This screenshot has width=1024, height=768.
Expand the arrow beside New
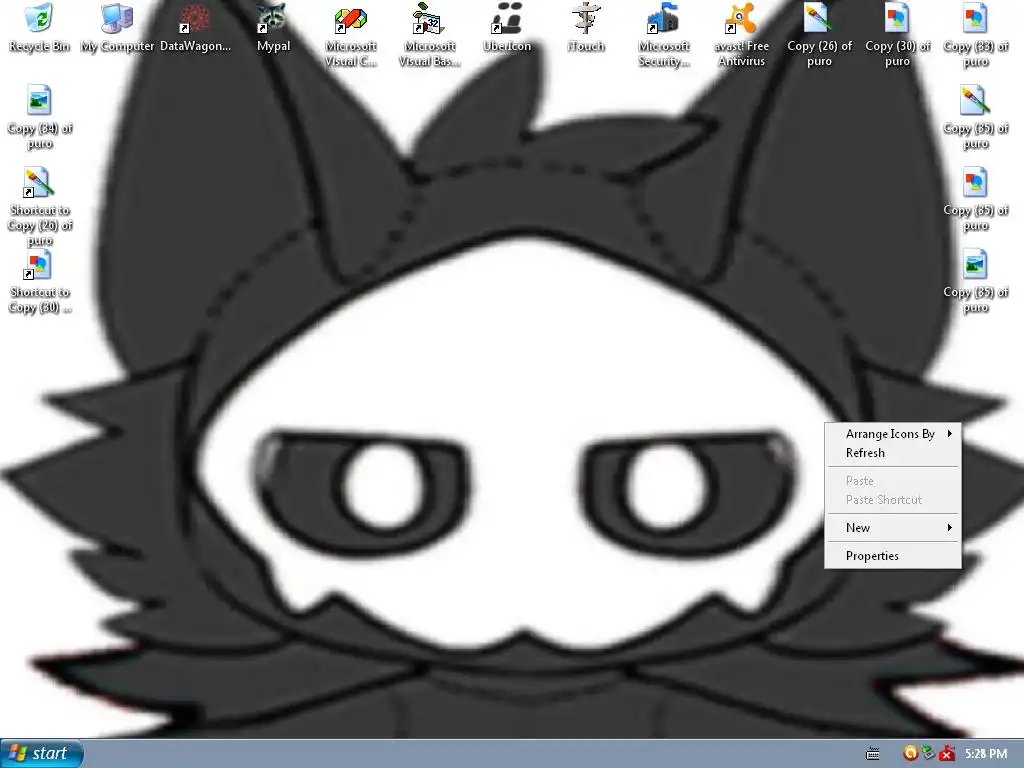click(x=950, y=527)
